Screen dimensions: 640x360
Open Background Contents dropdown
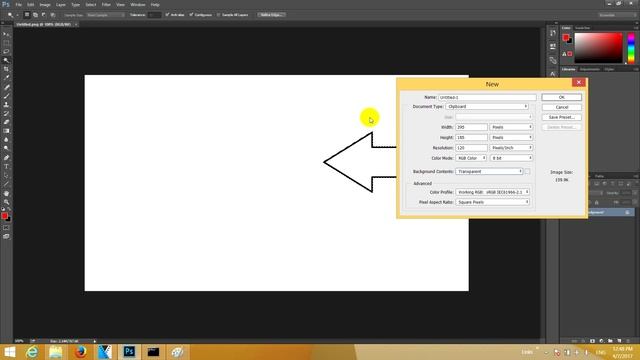(489, 171)
